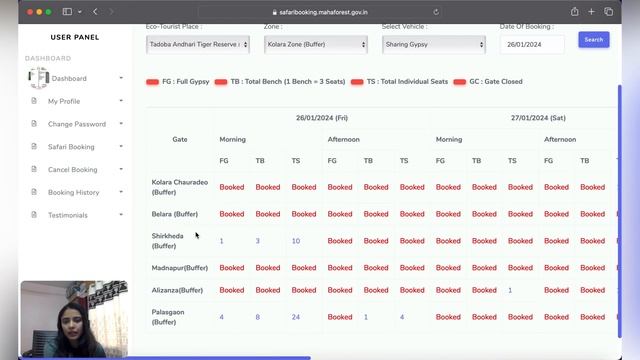Click the Date Of Booking field

[x=532, y=44]
